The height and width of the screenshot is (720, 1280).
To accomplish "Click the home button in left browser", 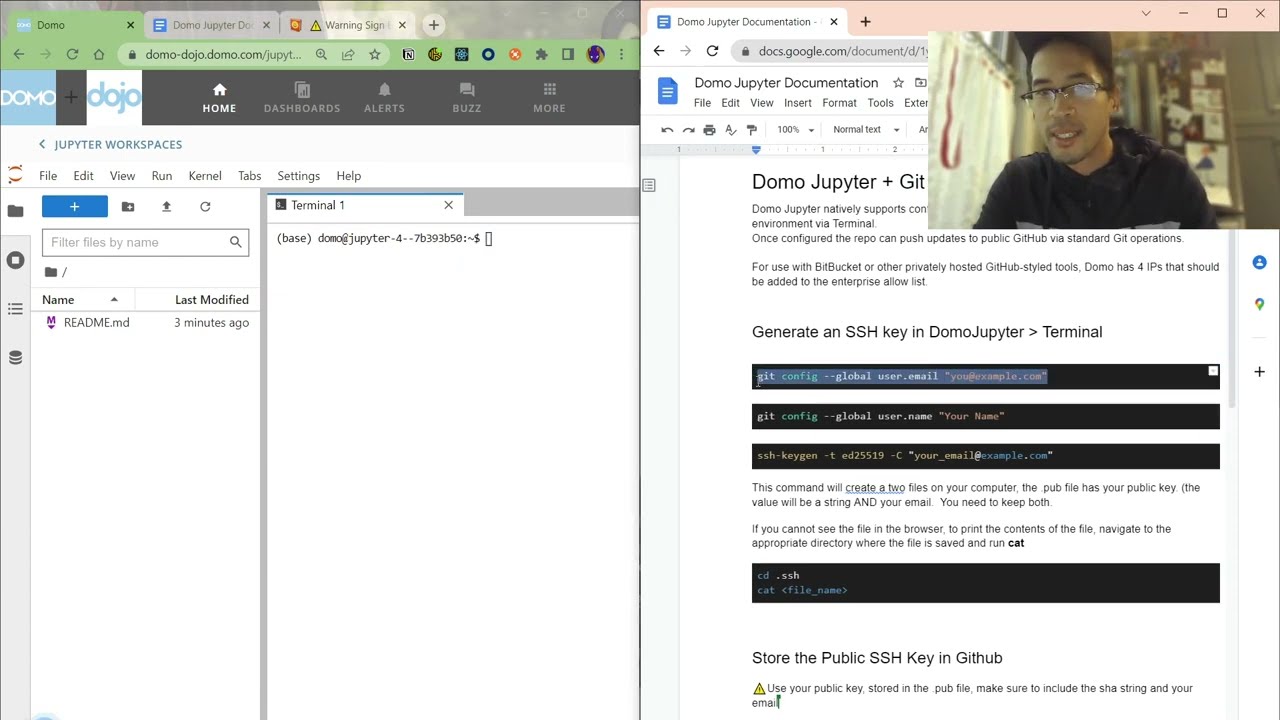I will (98, 55).
